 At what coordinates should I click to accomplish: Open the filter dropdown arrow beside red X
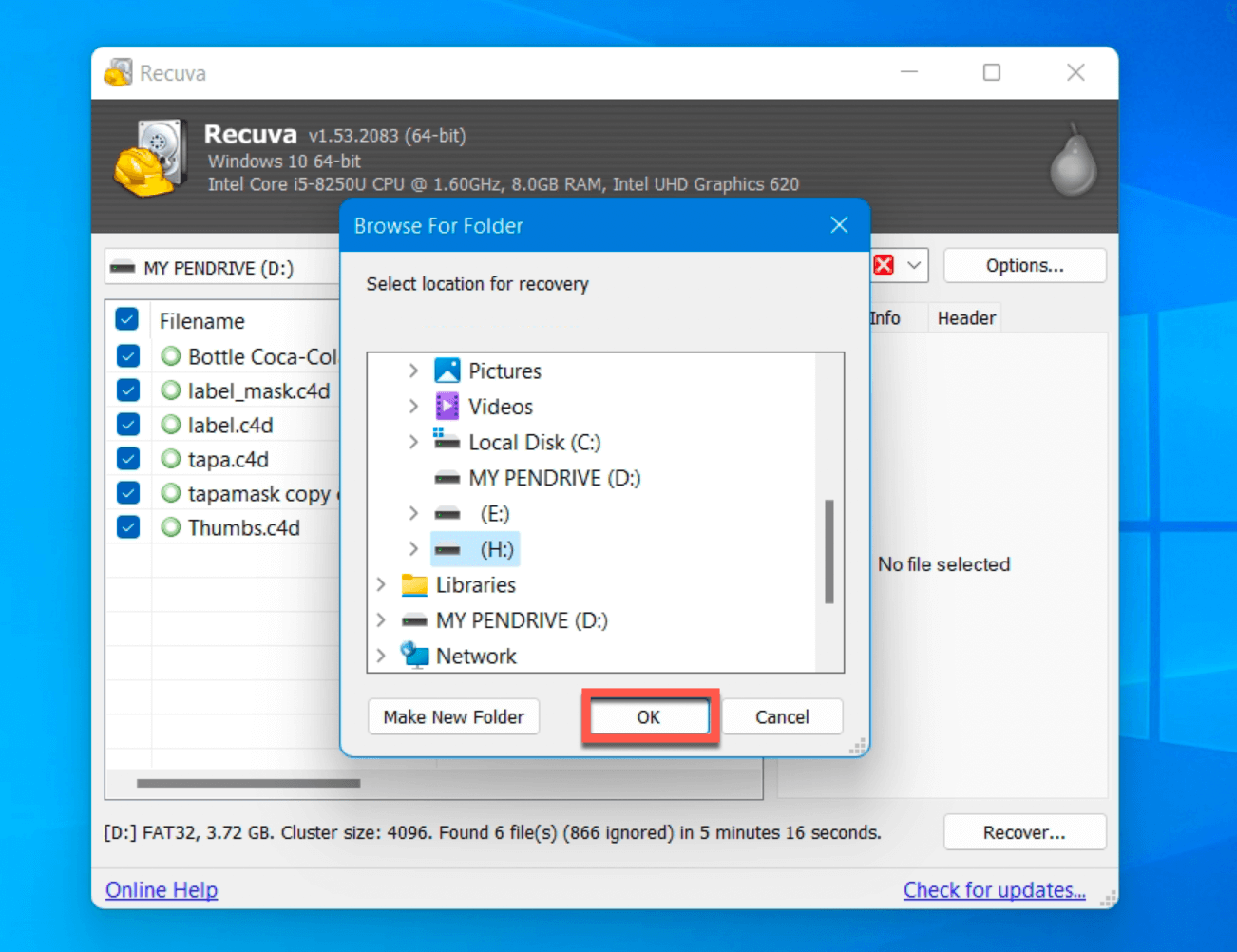[x=914, y=265]
